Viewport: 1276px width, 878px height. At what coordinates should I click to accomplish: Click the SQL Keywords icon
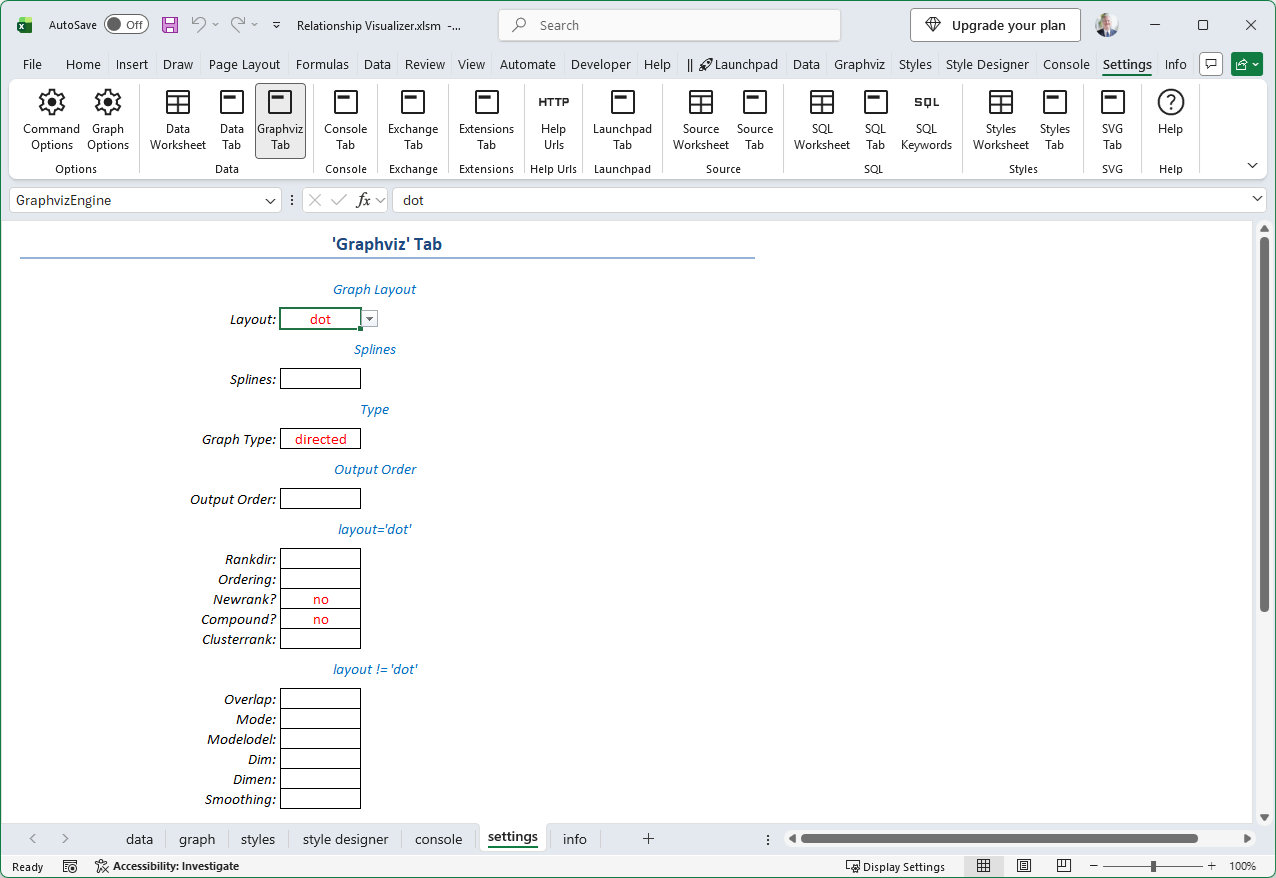(927, 102)
